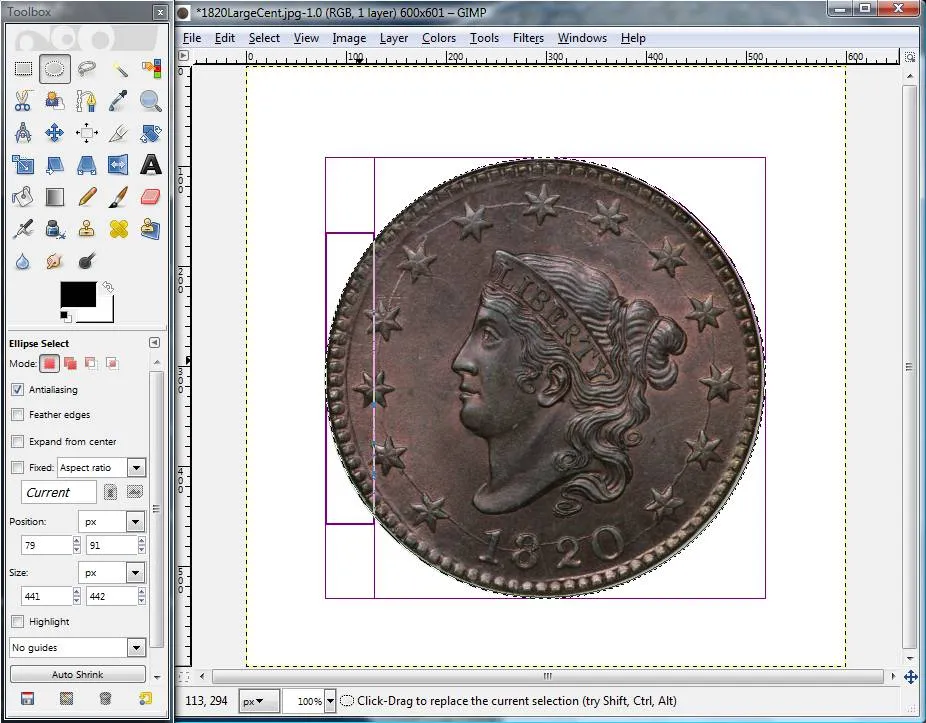Click the delete tool options trash button
Screen dimensions: 926x723
(x=105, y=699)
